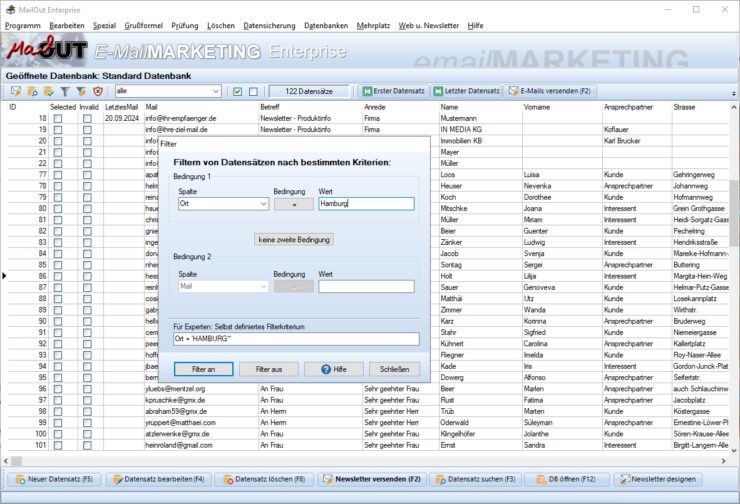Click the scroll-right arrow of horizontal scrollbar
Image resolution: width=740 pixels, height=504 pixels.
(x=723, y=461)
